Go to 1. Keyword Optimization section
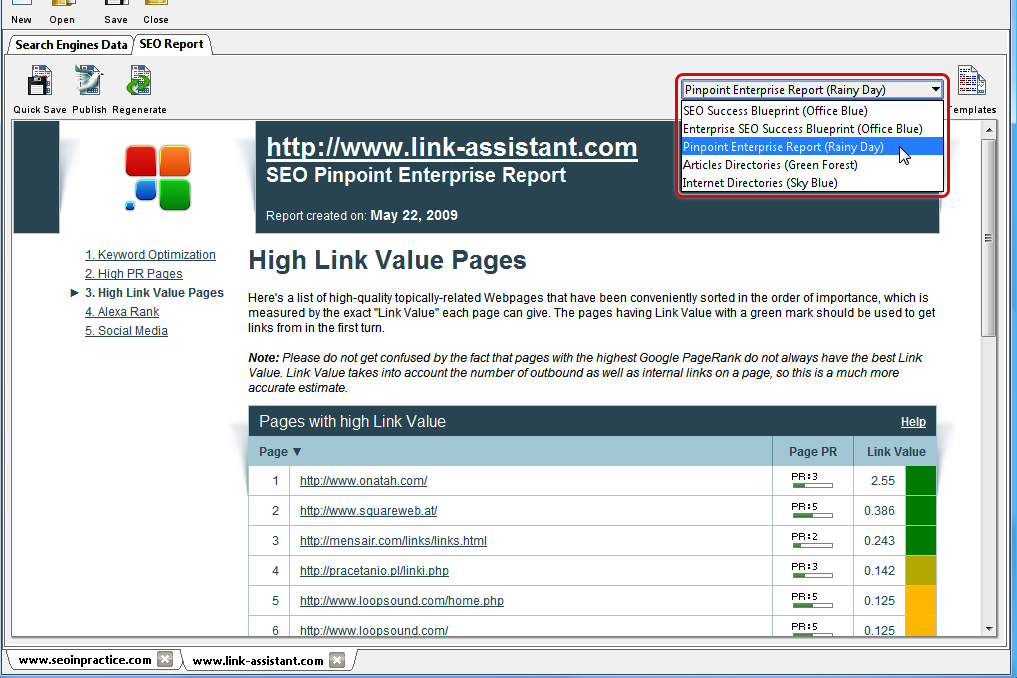This screenshot has width=1017, height=678. 150,255
